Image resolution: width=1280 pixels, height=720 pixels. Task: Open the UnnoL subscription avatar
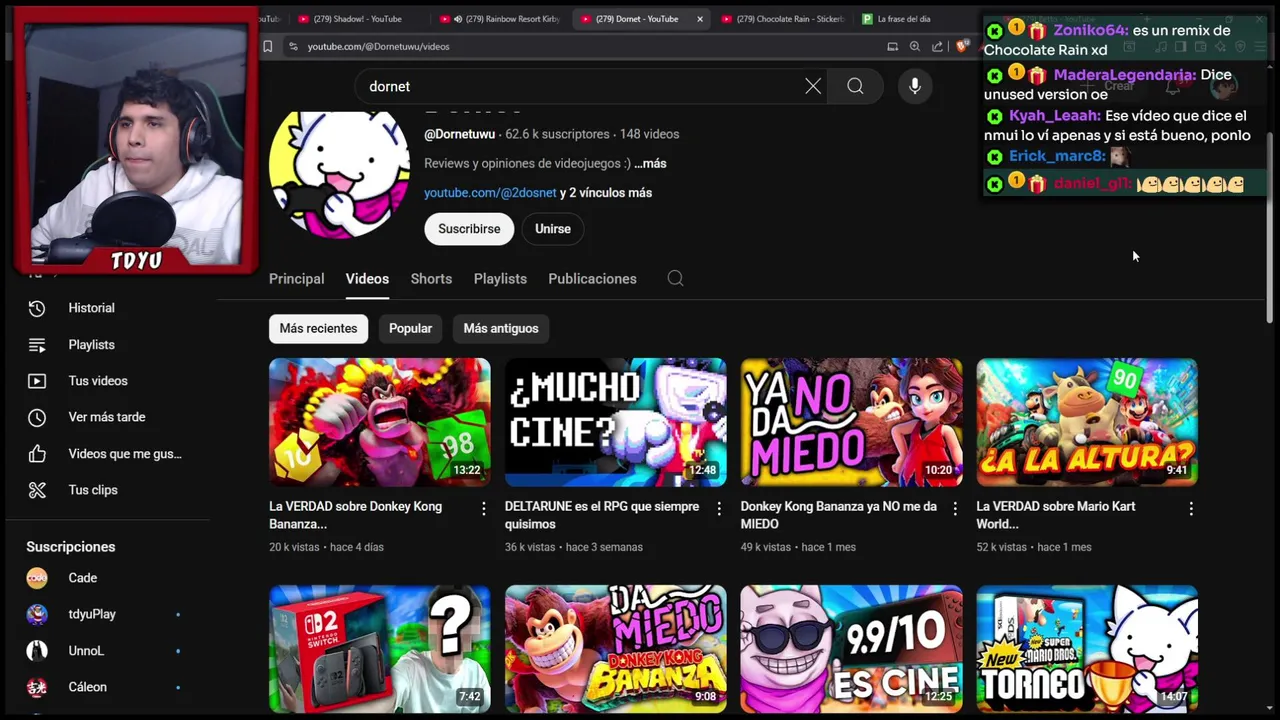37,651
